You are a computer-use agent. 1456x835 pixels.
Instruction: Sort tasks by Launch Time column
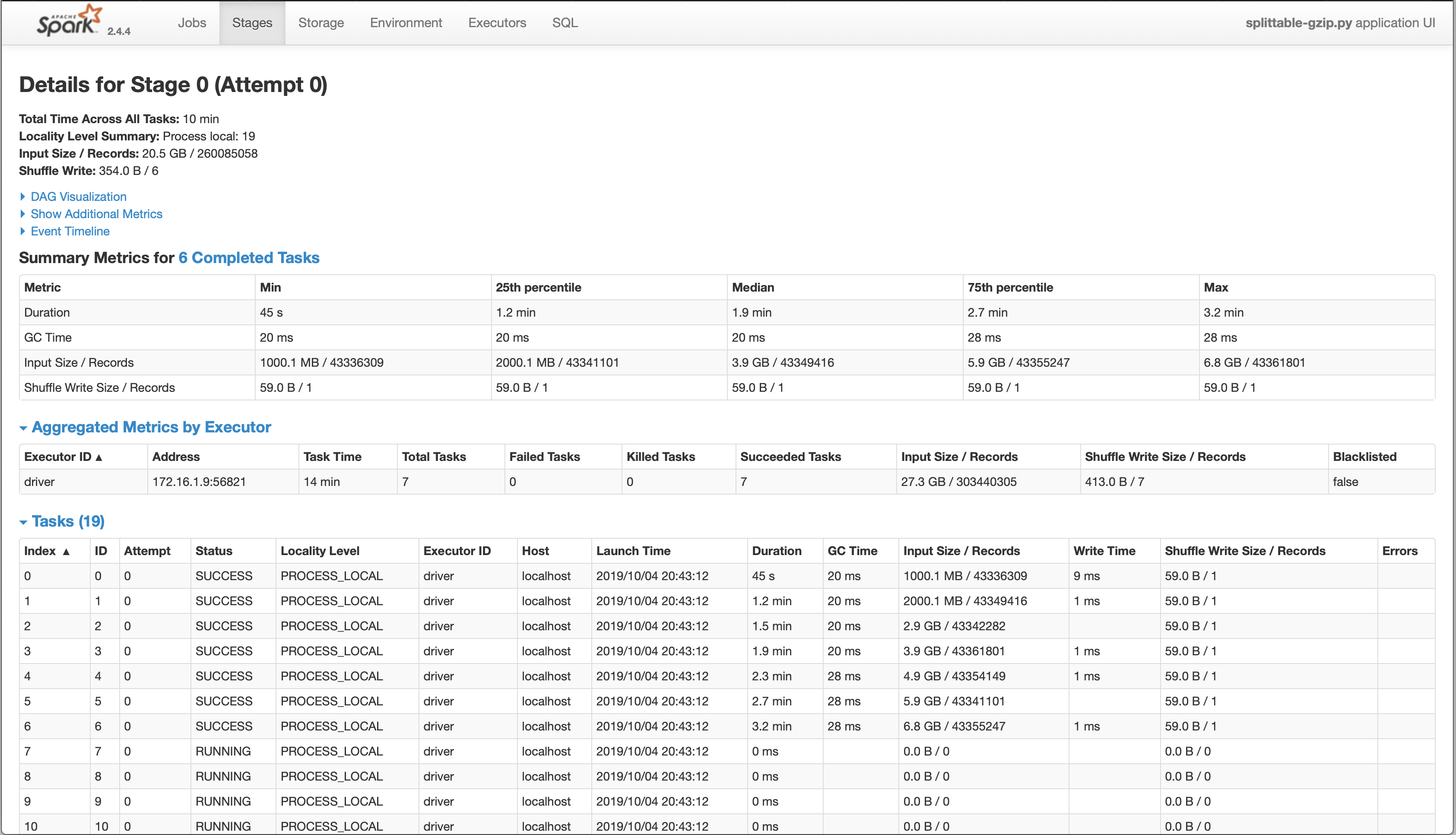point(633,551)
